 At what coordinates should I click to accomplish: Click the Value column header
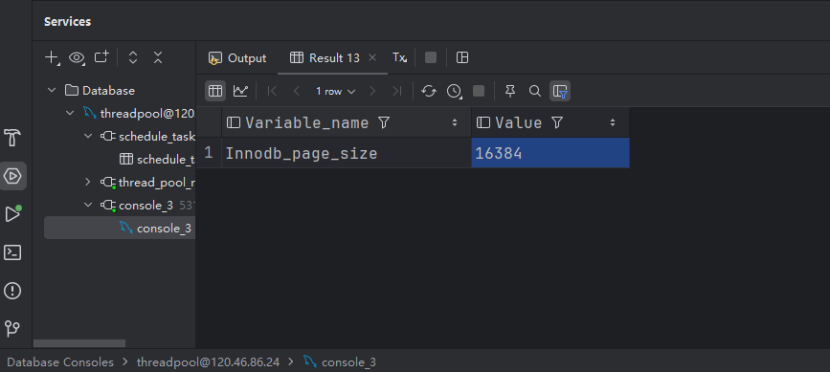tap(551, 123)
